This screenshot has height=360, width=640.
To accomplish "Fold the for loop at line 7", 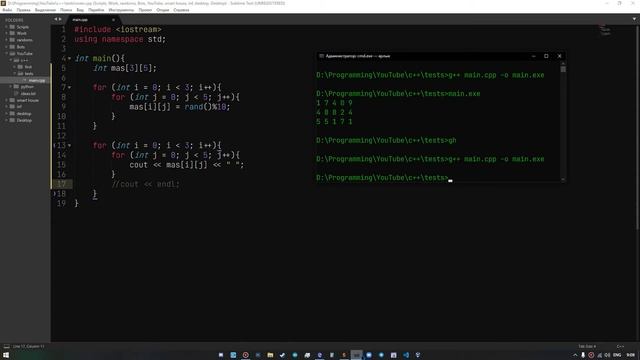I will 69,87.
